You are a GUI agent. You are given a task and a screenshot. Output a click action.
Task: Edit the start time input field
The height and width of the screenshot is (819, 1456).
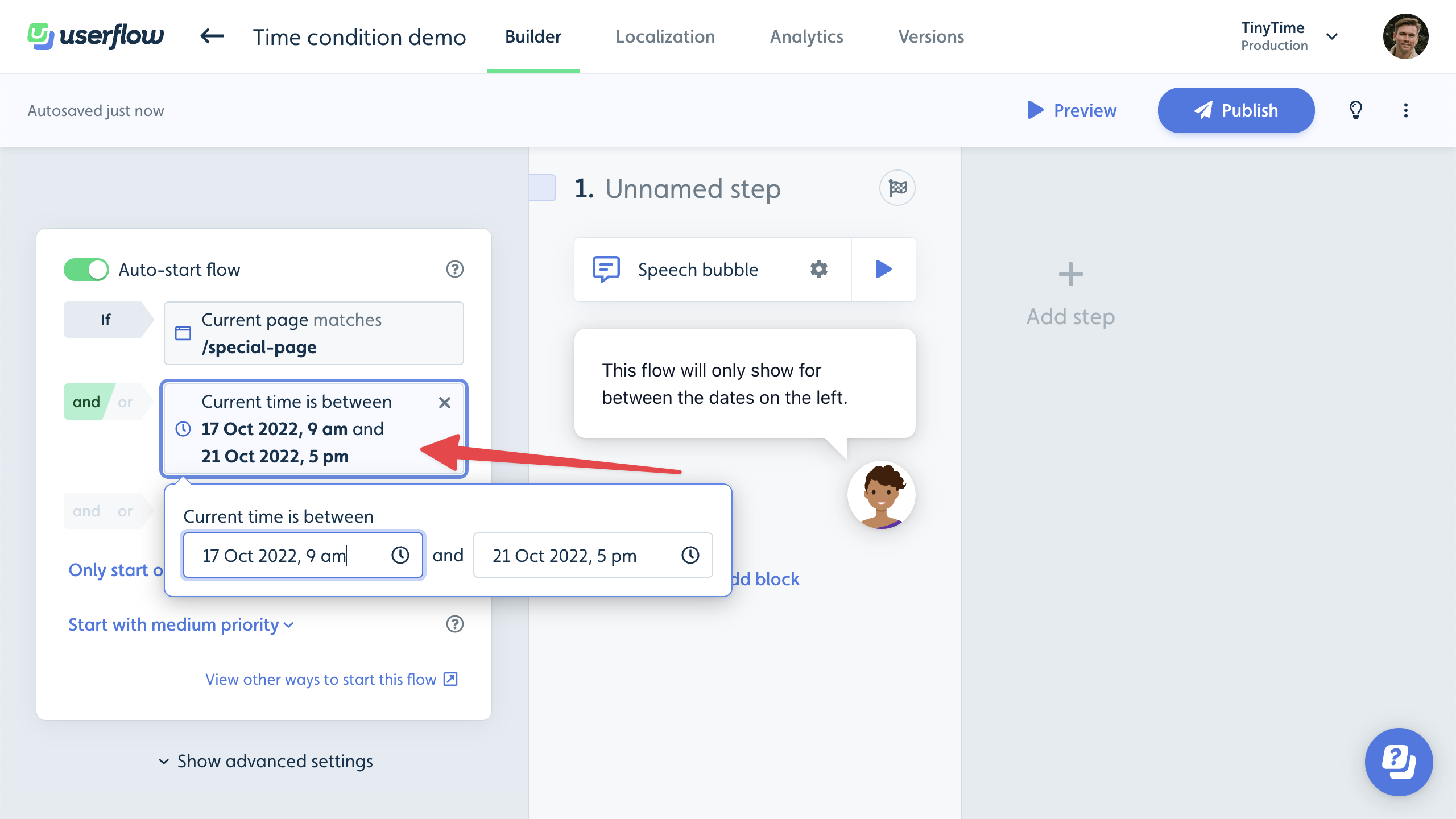pos(303,555)
